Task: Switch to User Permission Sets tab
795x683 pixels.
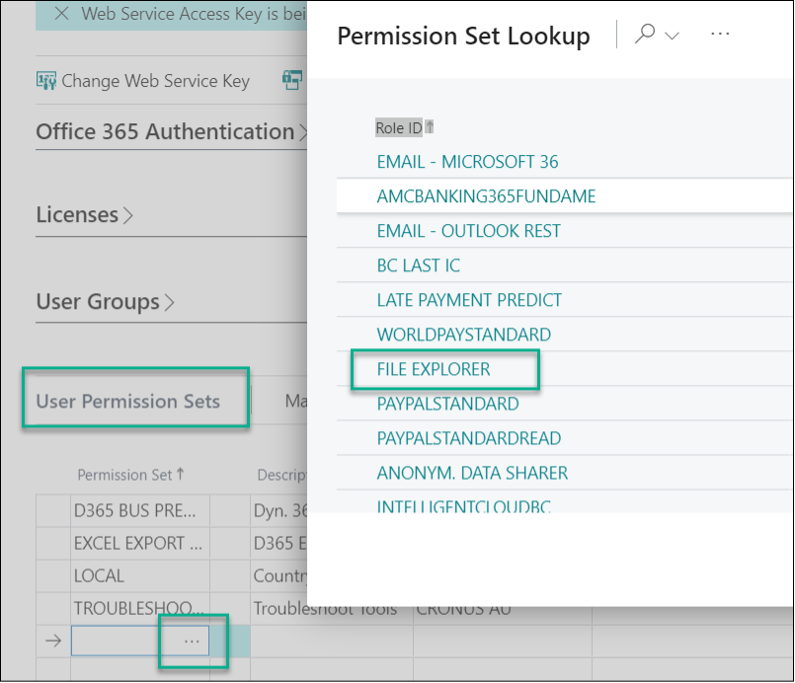Action: click(x=128, y=402)
